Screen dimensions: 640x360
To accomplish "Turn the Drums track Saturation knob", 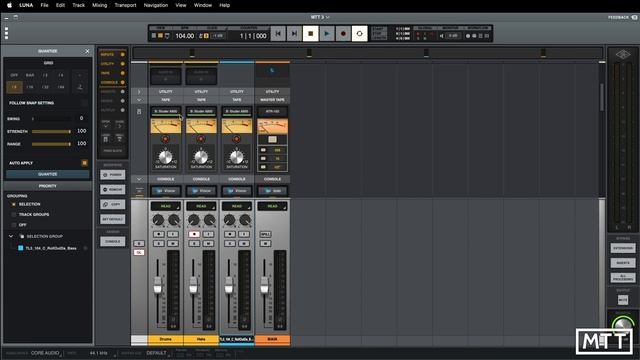I will (x=165, y=157).
